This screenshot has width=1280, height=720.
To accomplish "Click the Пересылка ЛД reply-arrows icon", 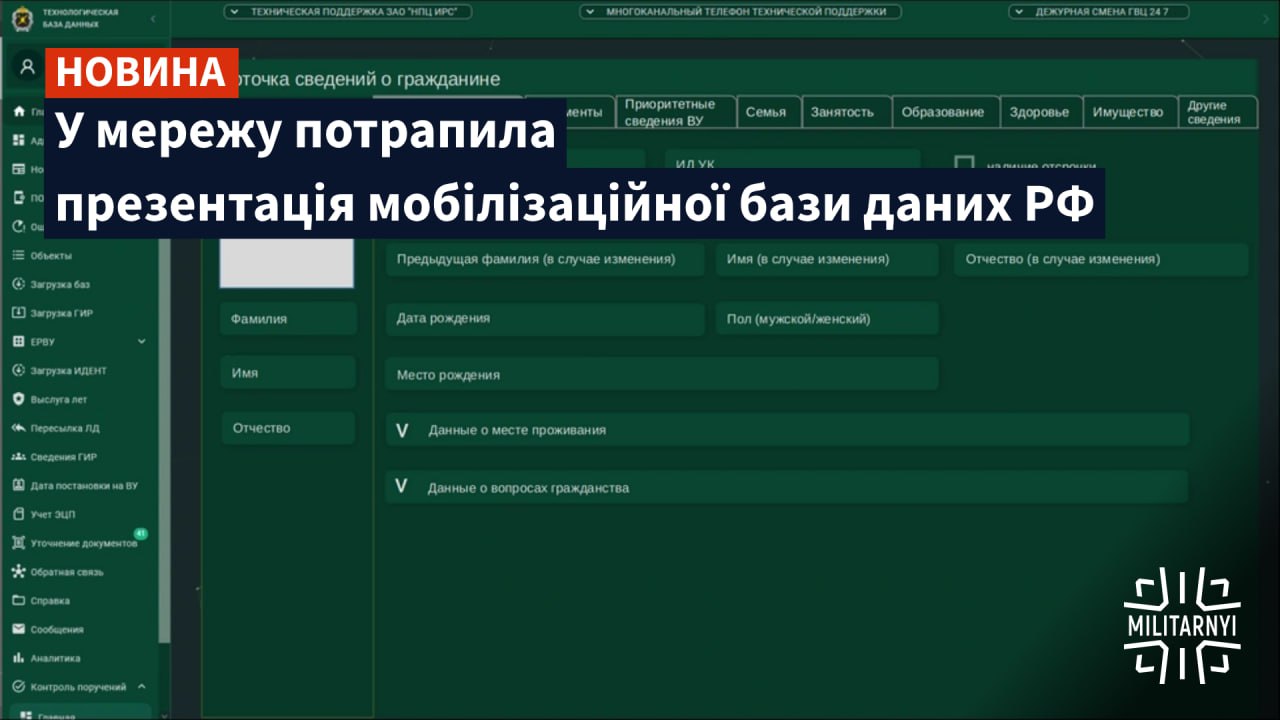I will click(18, 428).
